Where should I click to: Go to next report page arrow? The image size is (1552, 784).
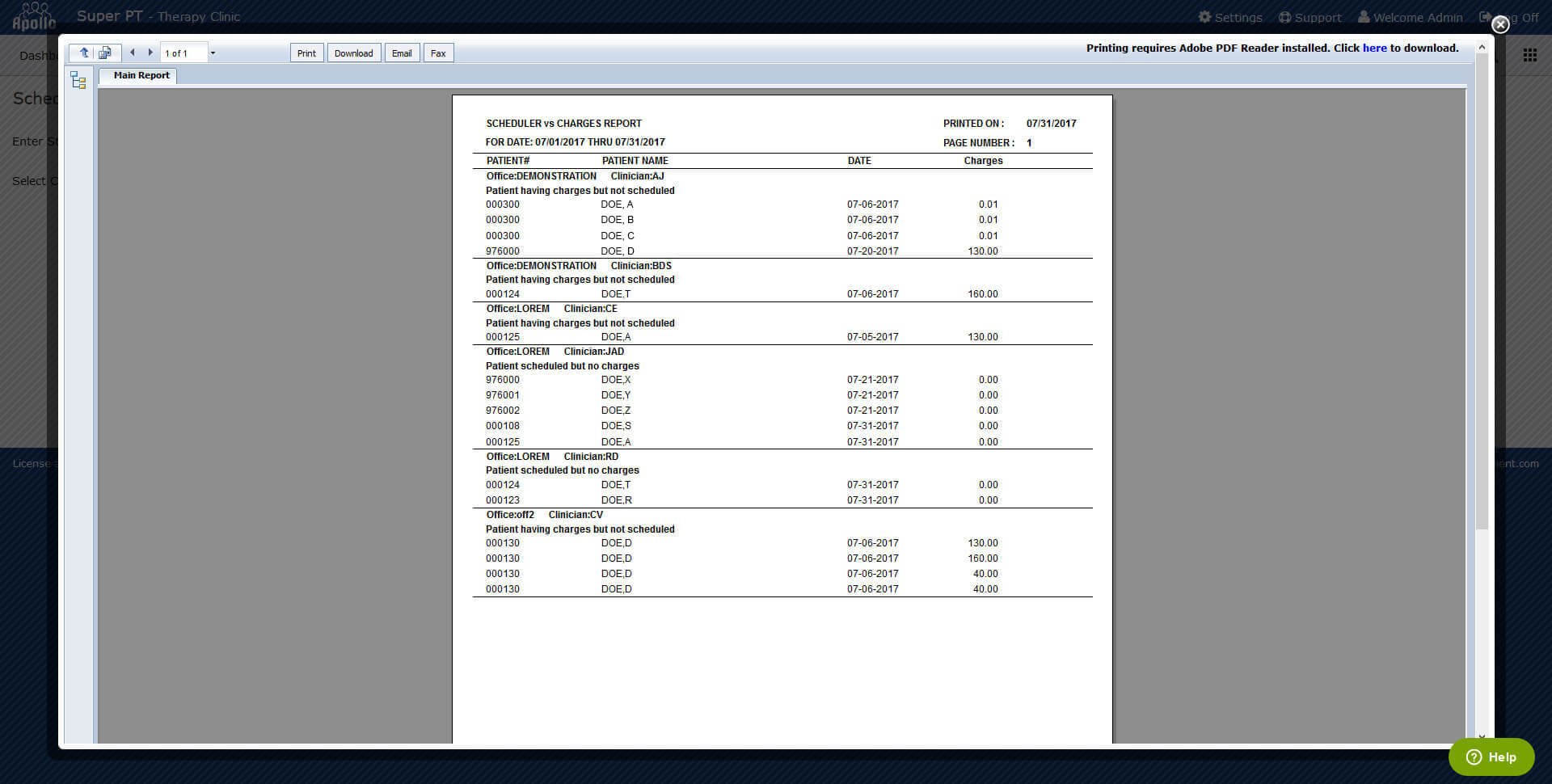150,53
